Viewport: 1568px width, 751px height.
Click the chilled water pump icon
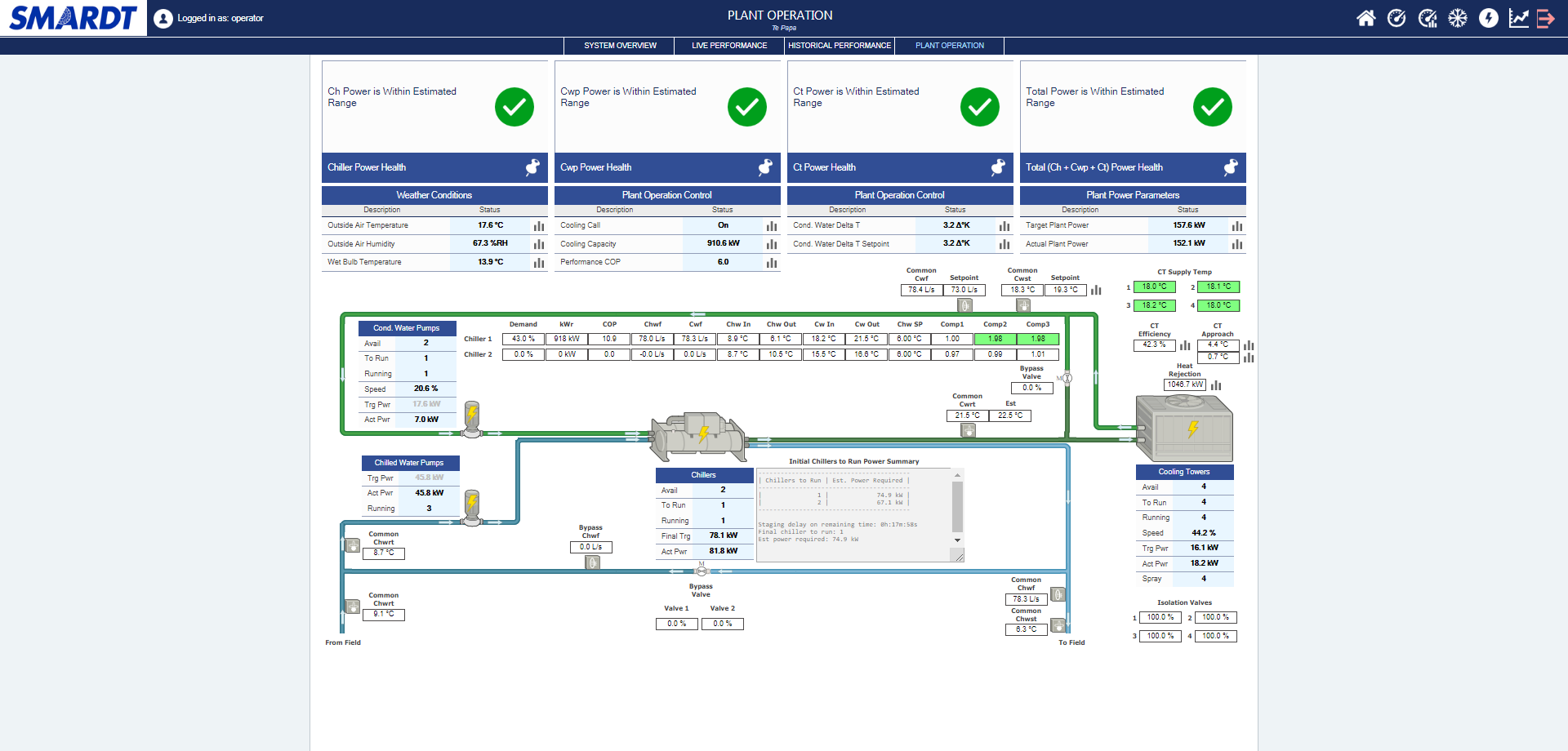(472, 506)
